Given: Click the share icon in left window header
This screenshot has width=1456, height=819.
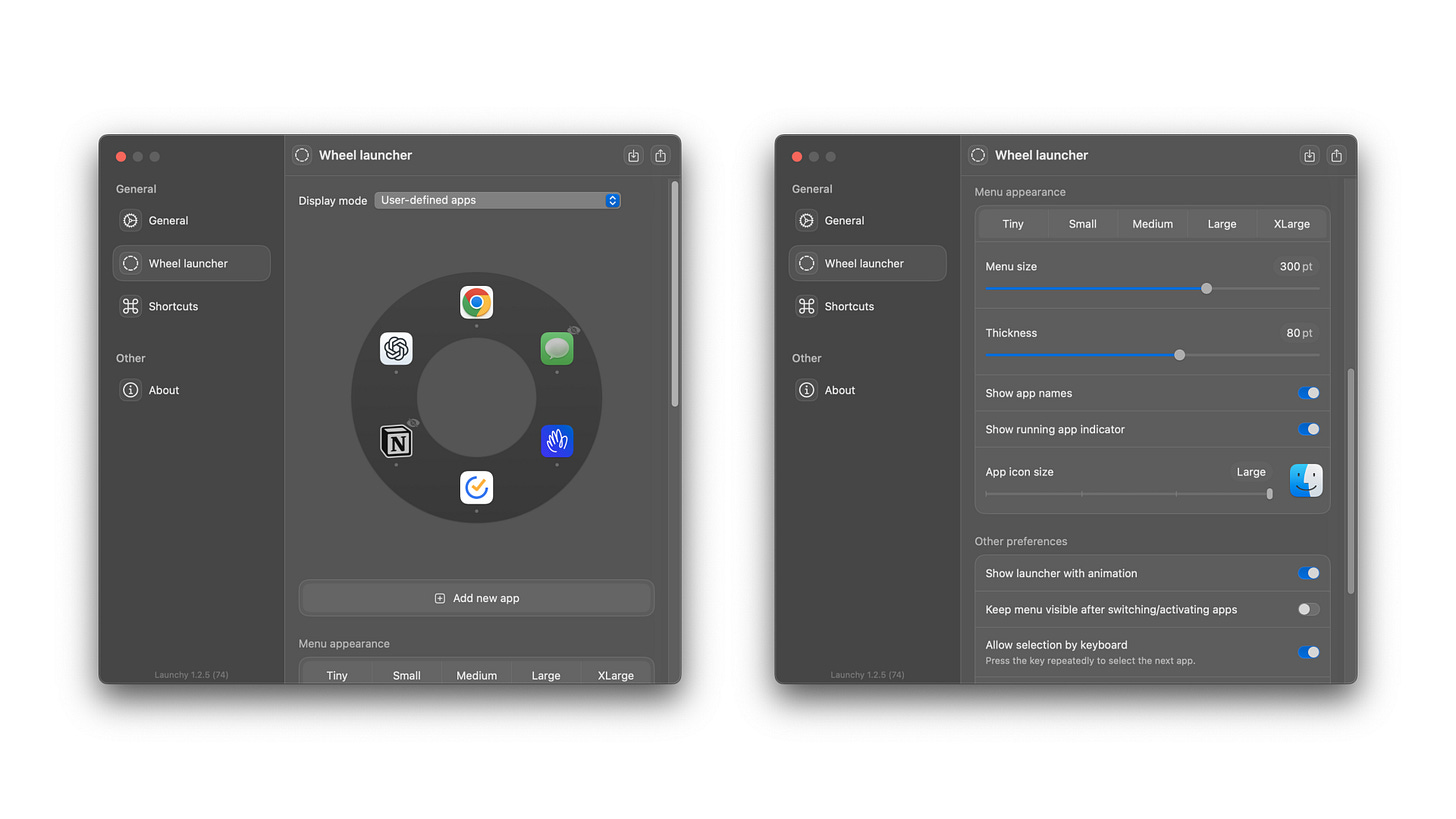Looking at the screenshot, I should point(660,155).
